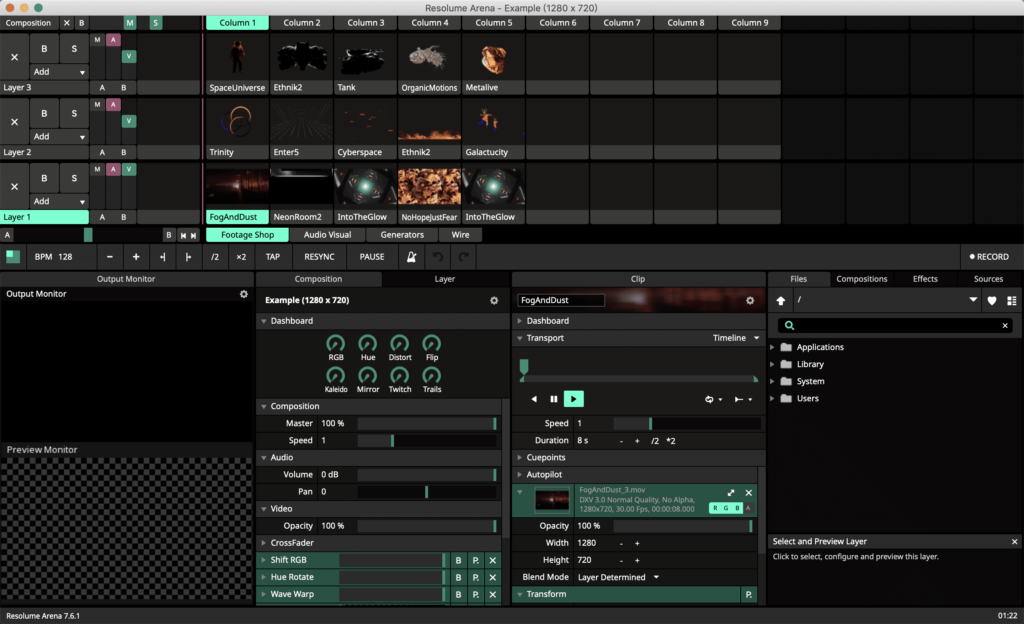Start recording with RECORD button

click(989, 257)
